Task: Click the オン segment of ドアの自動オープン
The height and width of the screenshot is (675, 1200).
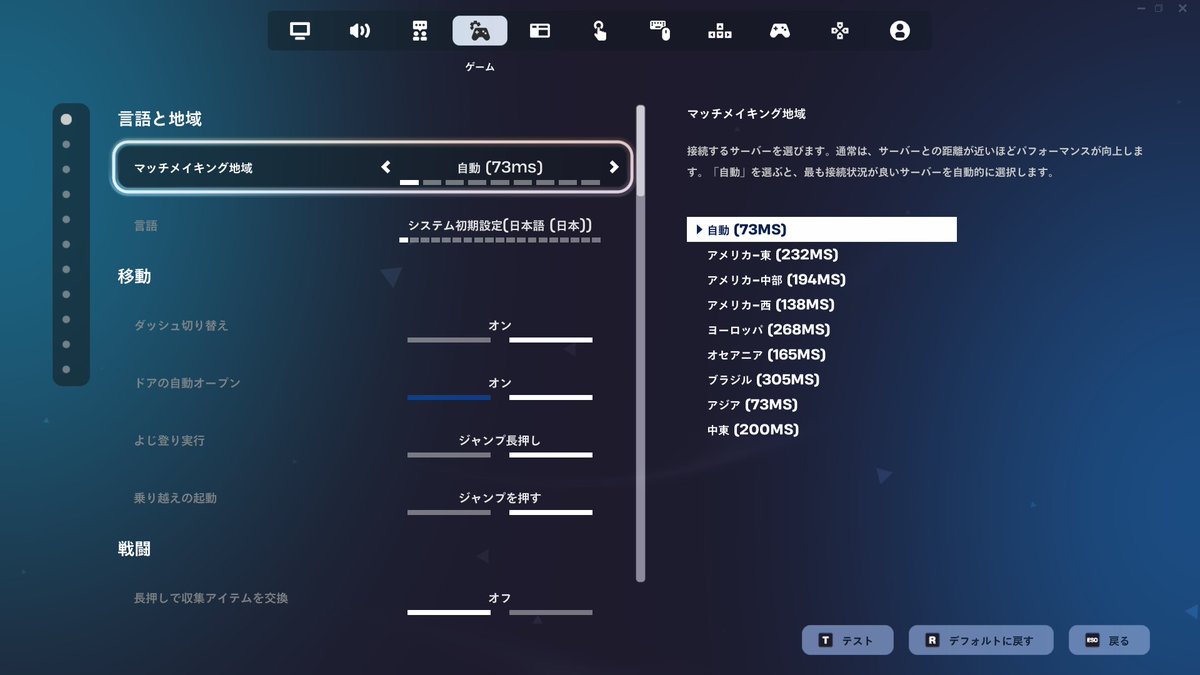Action: 551,398
